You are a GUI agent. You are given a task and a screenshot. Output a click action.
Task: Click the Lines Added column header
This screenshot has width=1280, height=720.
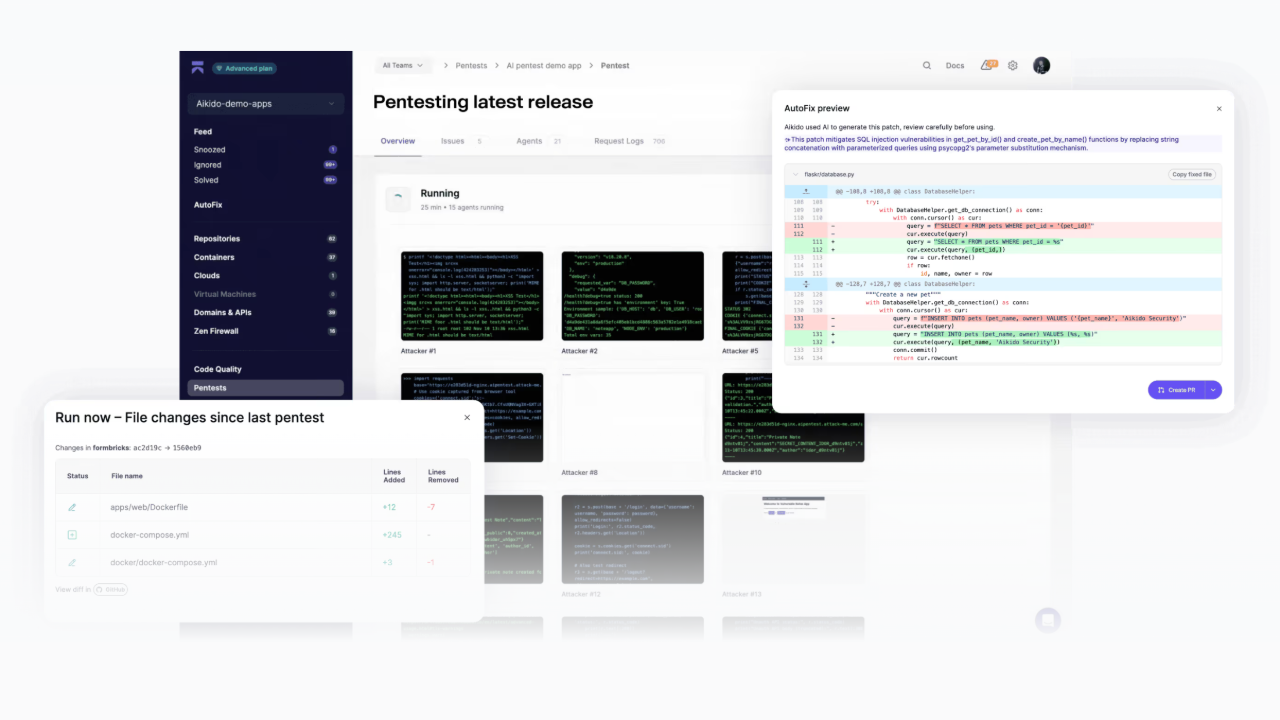[394, 476]
